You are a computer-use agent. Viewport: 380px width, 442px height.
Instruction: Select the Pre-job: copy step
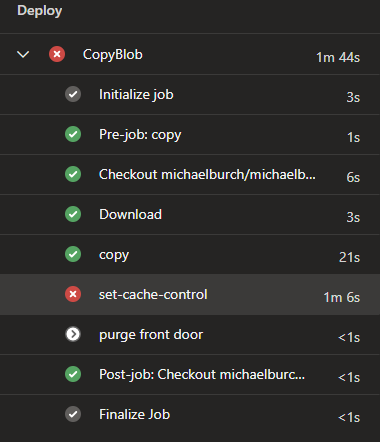[x=190, y=135]
